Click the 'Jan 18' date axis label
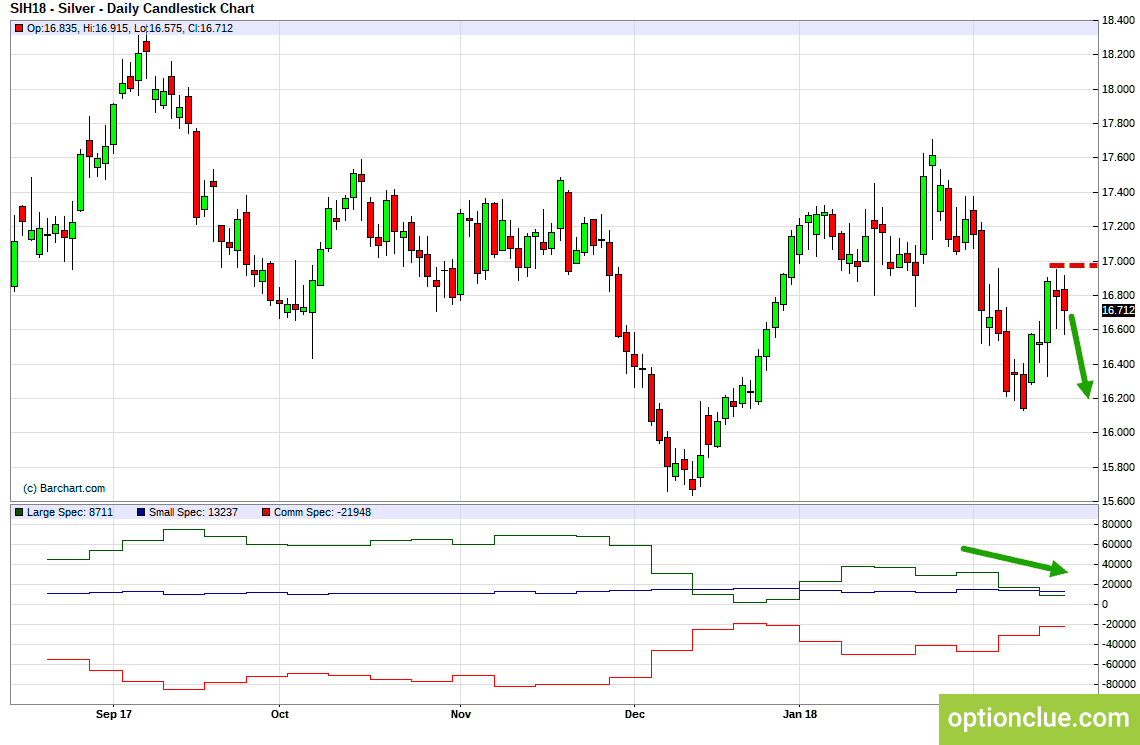 coord(799,714)
